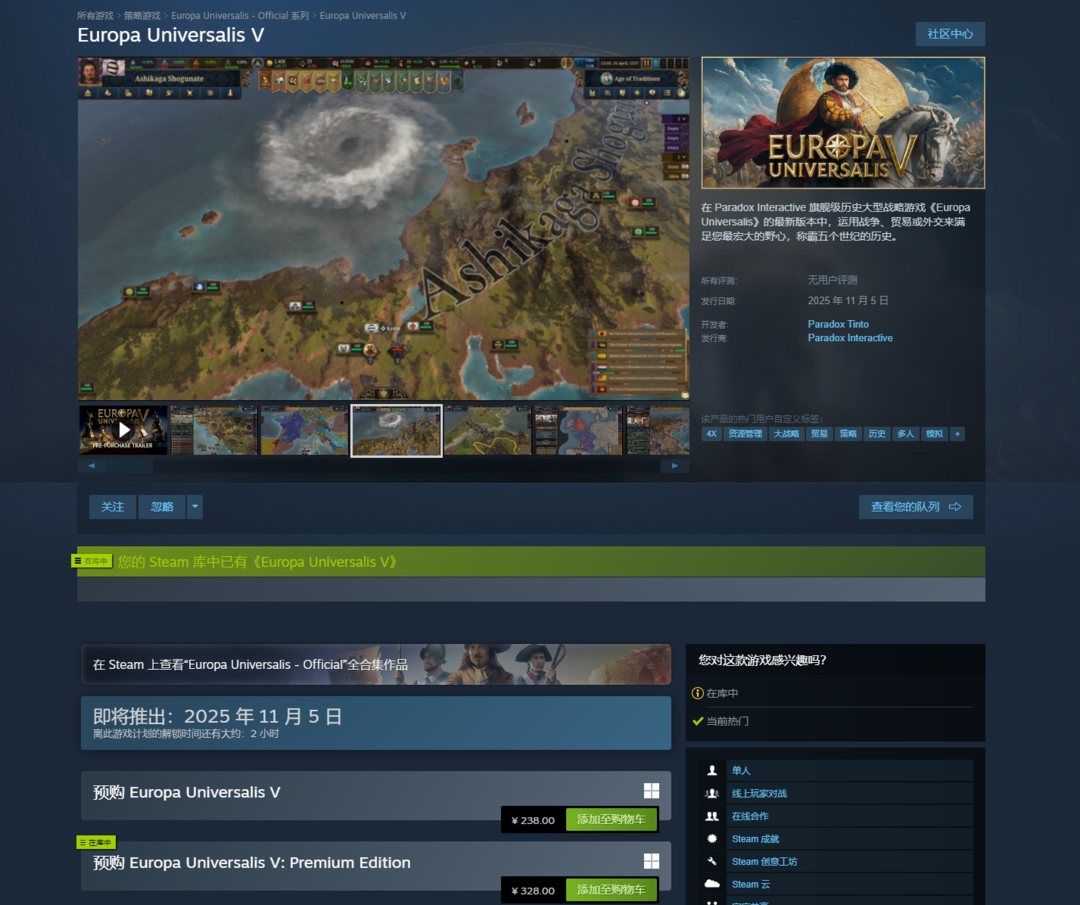Click the right arrow of the screenshot strip
The image size is (1080, 905).
click(675, 466)
